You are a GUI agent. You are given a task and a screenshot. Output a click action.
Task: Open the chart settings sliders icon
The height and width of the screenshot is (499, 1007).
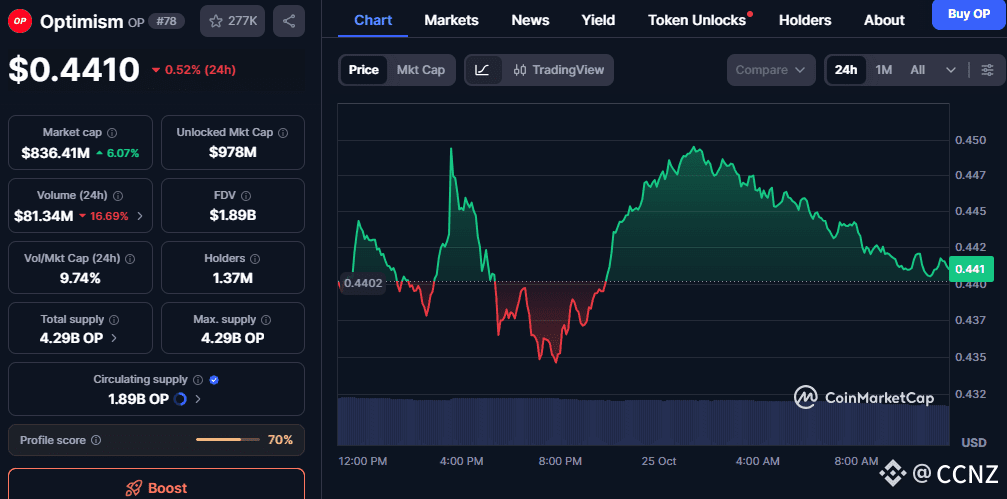(x=987, y=70)
